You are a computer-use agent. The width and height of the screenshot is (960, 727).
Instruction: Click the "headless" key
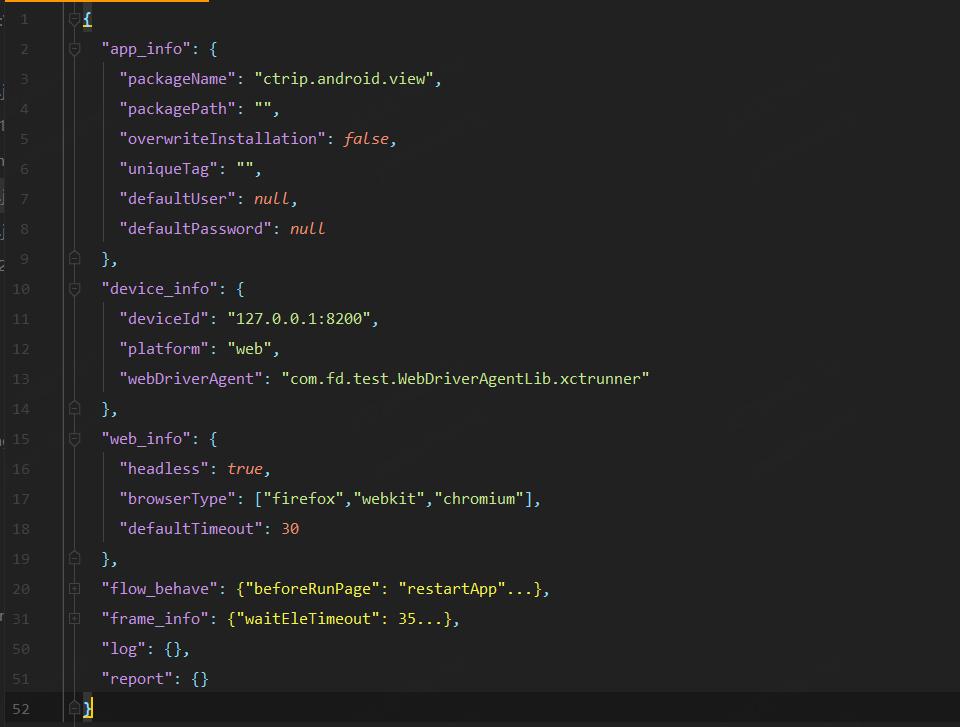coord(164,469)
